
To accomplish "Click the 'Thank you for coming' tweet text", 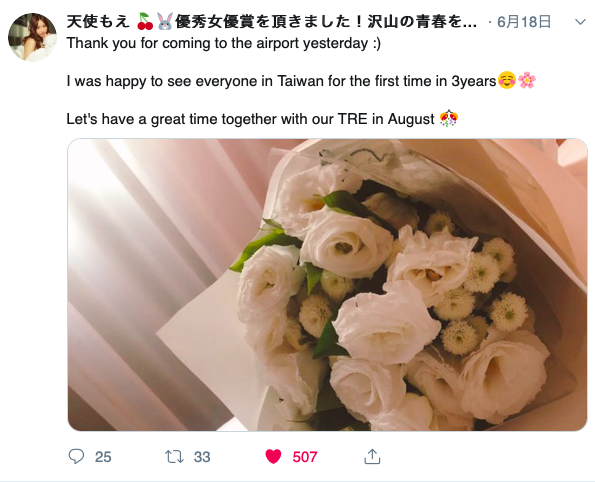I will [224, 43].
